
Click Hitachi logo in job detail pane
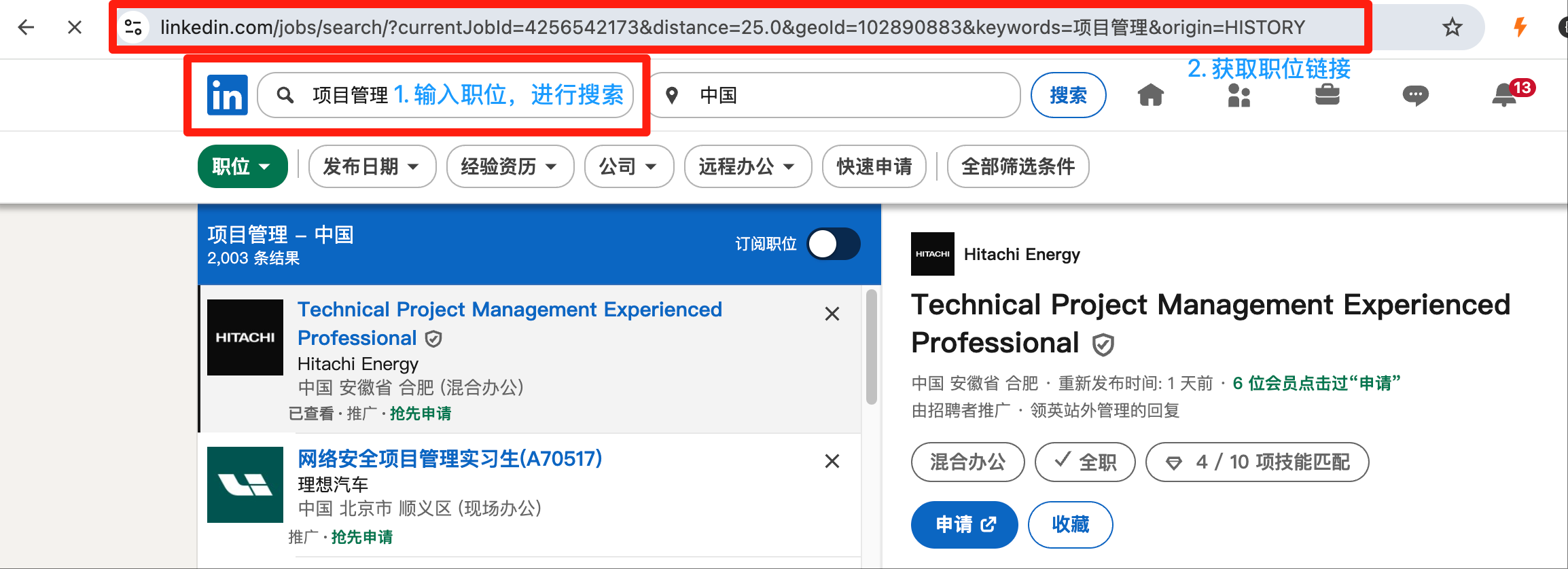[933, 254]
